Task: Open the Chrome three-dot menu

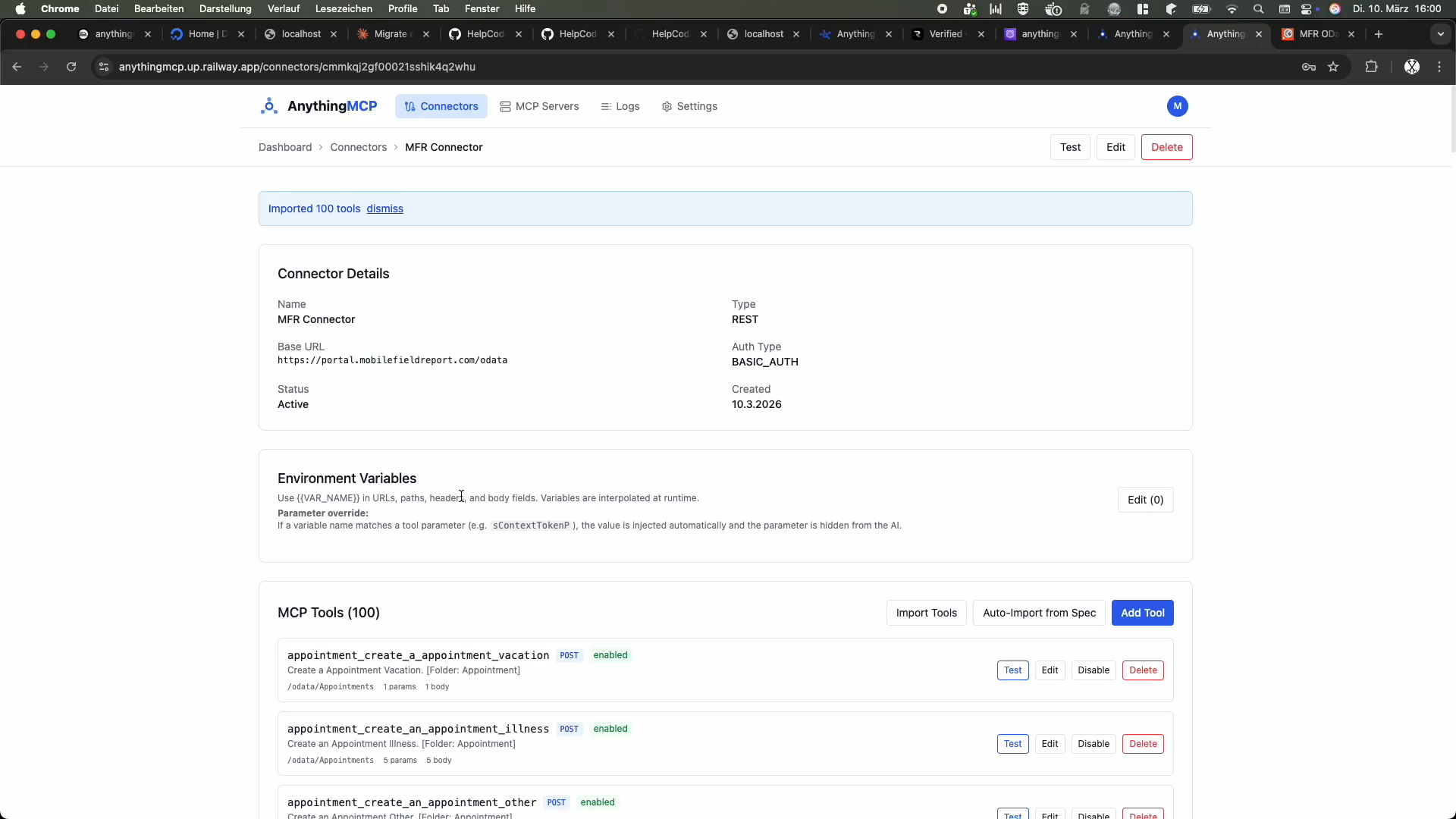Action: click(1439, 67)
